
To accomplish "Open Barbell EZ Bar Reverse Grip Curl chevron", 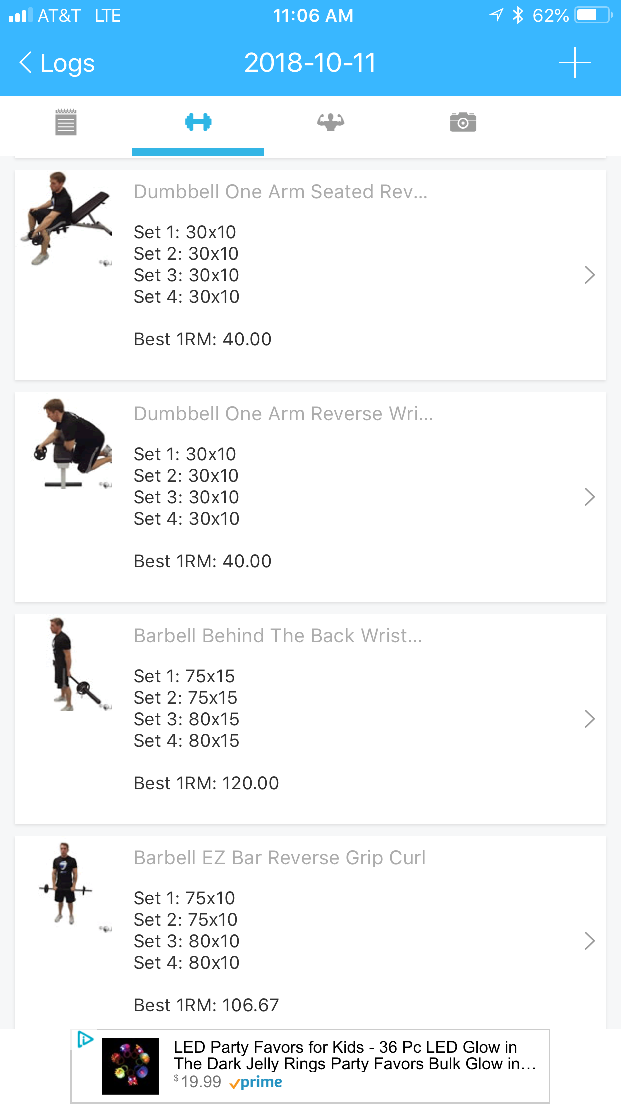I will (x=589, y=941).
